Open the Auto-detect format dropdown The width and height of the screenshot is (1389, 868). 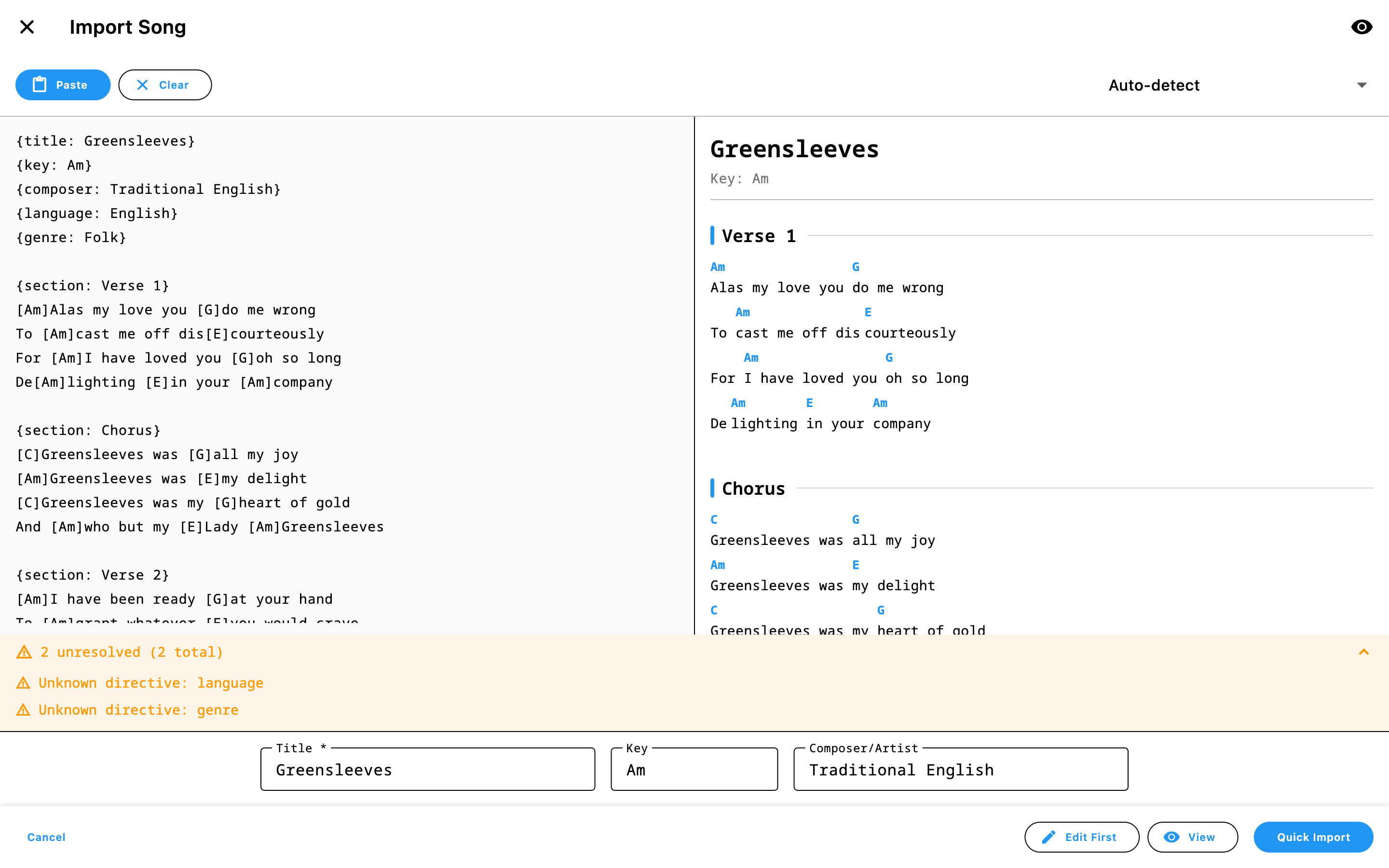coord(1154,85)
